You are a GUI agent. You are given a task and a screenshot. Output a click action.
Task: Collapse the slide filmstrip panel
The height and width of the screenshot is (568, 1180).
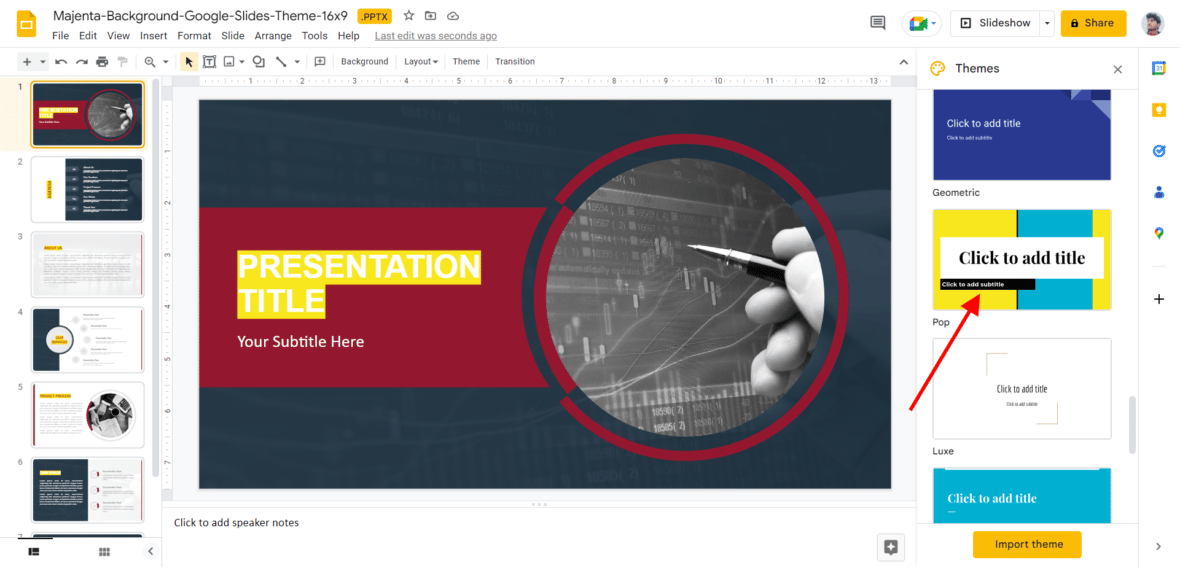click(151, 551)
